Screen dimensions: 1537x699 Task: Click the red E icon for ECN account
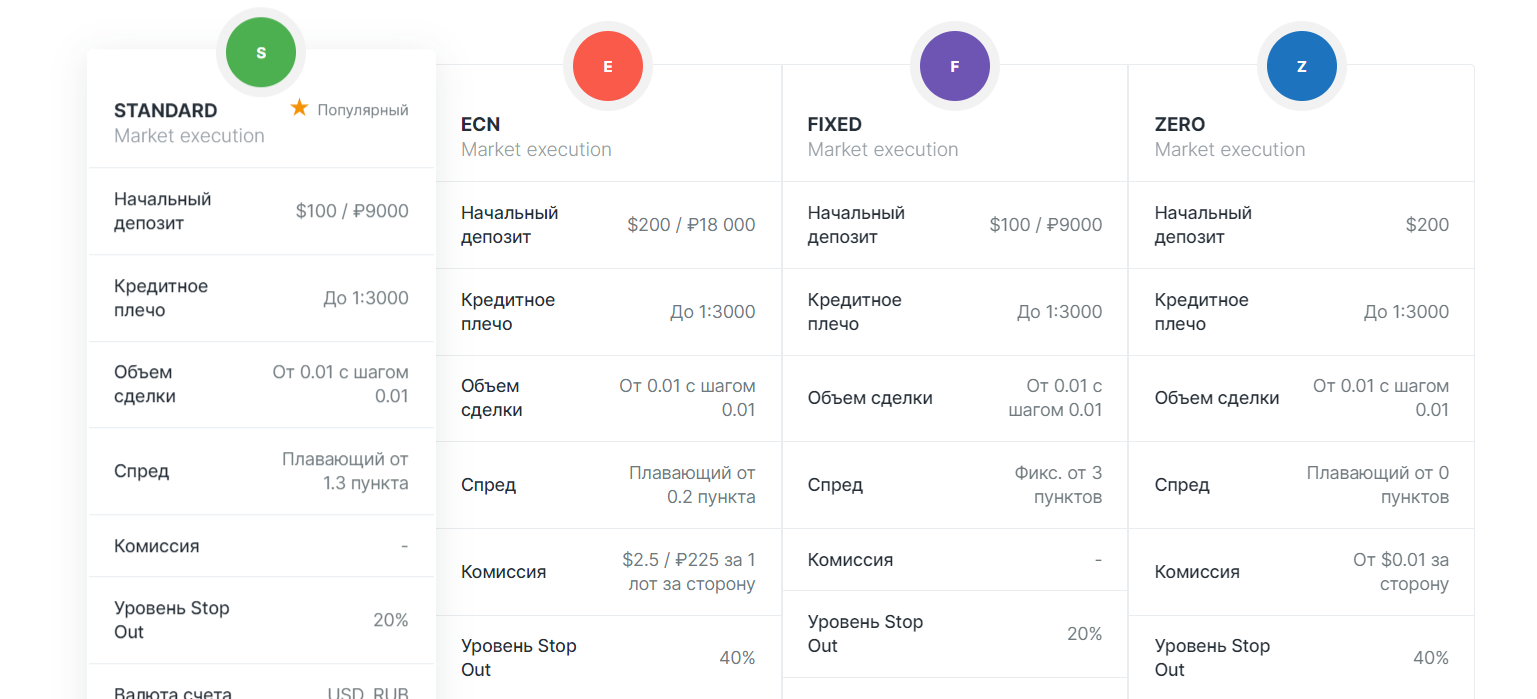point(607,66)
